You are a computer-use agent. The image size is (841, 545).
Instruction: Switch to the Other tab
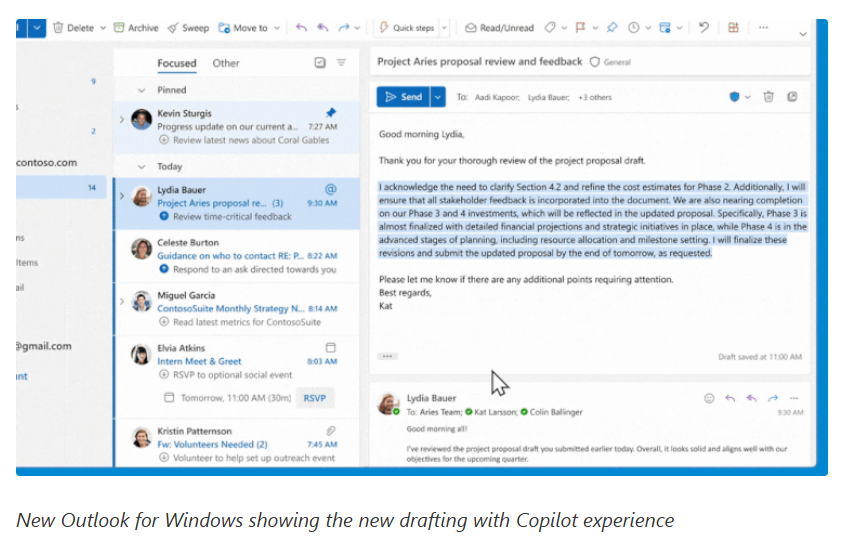[x=226, y=63]
